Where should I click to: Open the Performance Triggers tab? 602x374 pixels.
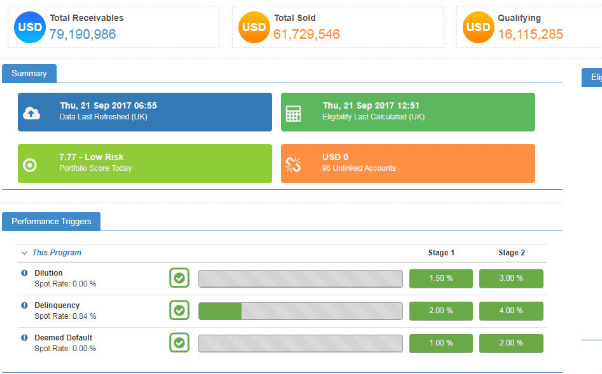click(x=51, y=221)
